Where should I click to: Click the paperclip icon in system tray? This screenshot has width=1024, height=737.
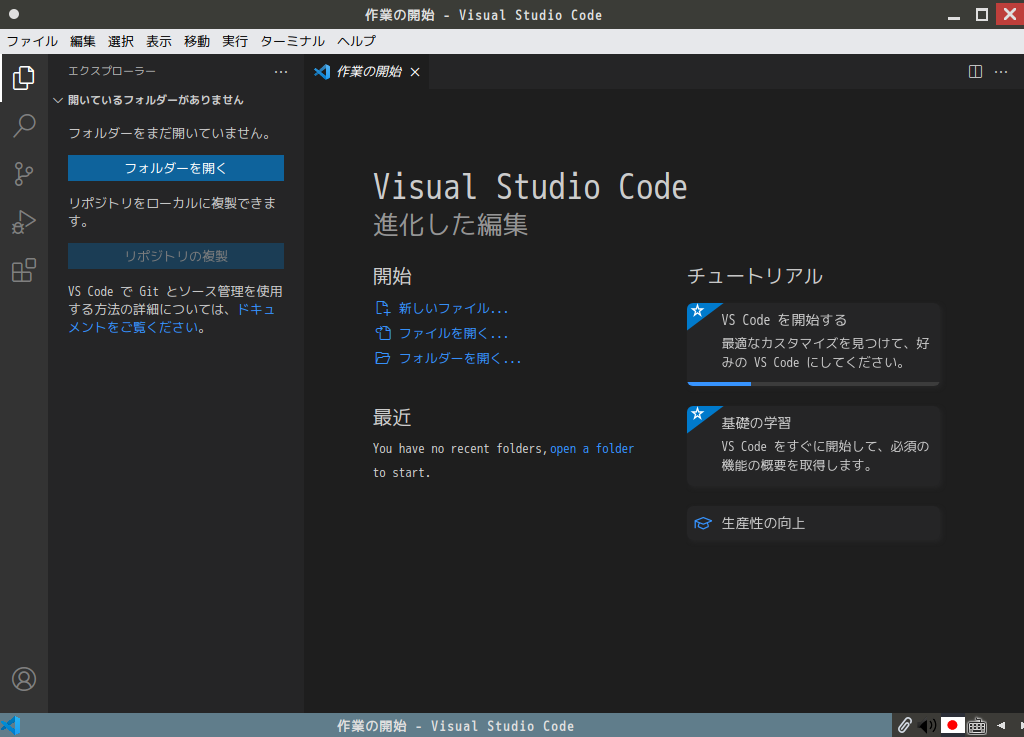click(904, 725)
